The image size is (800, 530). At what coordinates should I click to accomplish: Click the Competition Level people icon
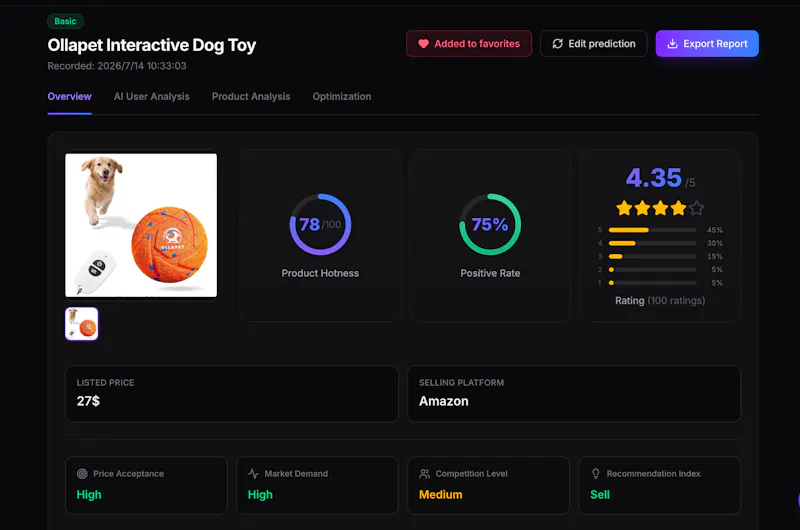point(424,474)
